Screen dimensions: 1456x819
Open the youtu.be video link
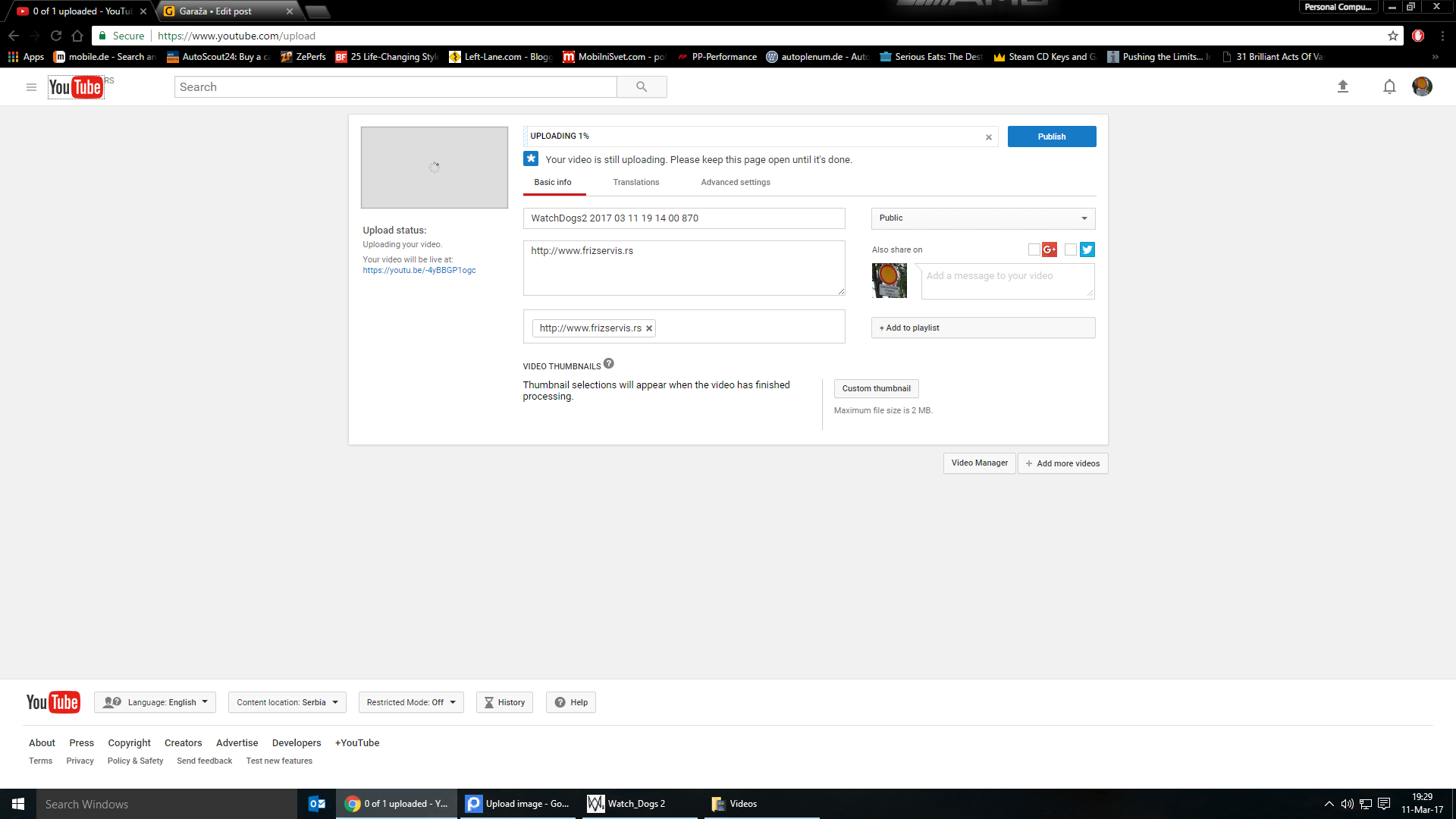(x=419, y=271)
